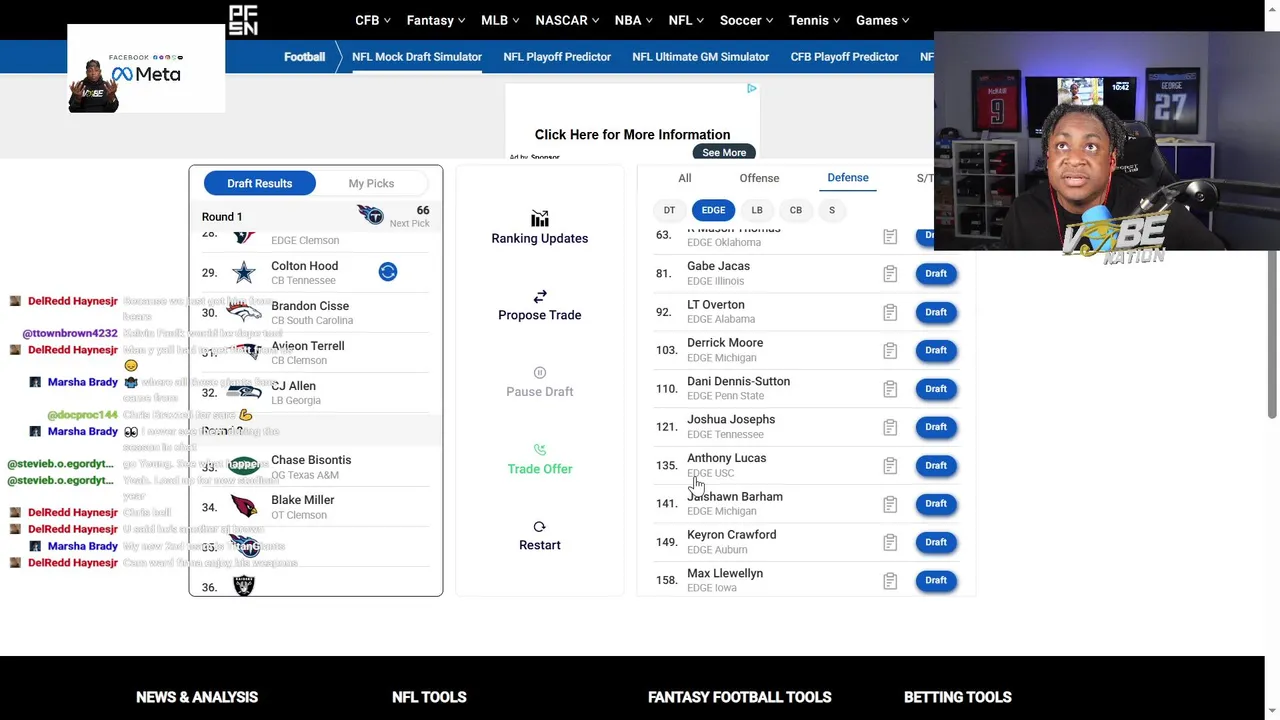The width and height of the screenshot is (1280, 720).
Task: Click the Cardinals logo at pick 34
Action: [x=244, y=506]
